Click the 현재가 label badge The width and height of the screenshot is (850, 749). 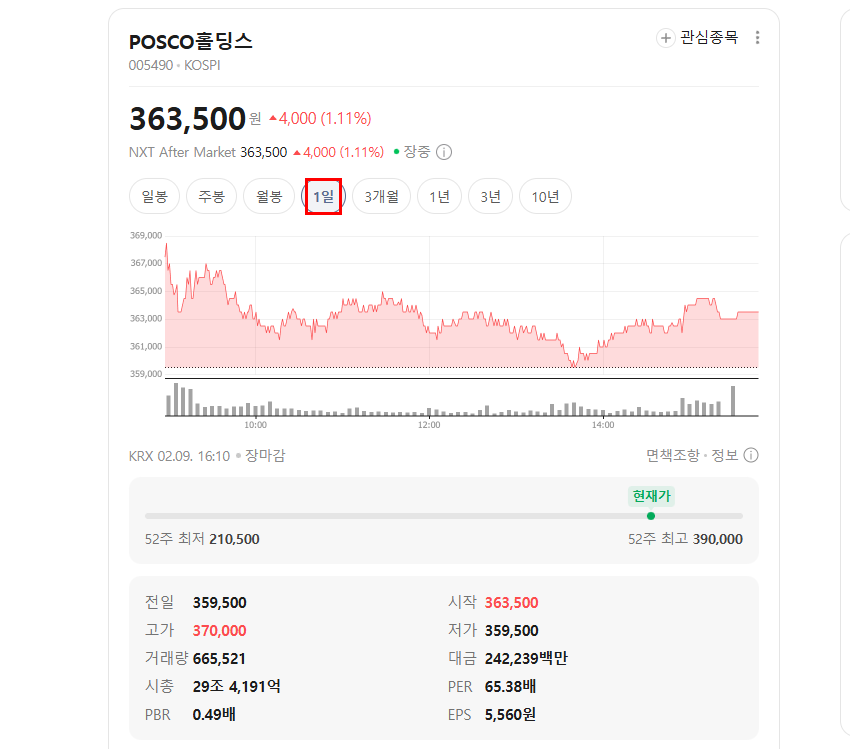651,496
